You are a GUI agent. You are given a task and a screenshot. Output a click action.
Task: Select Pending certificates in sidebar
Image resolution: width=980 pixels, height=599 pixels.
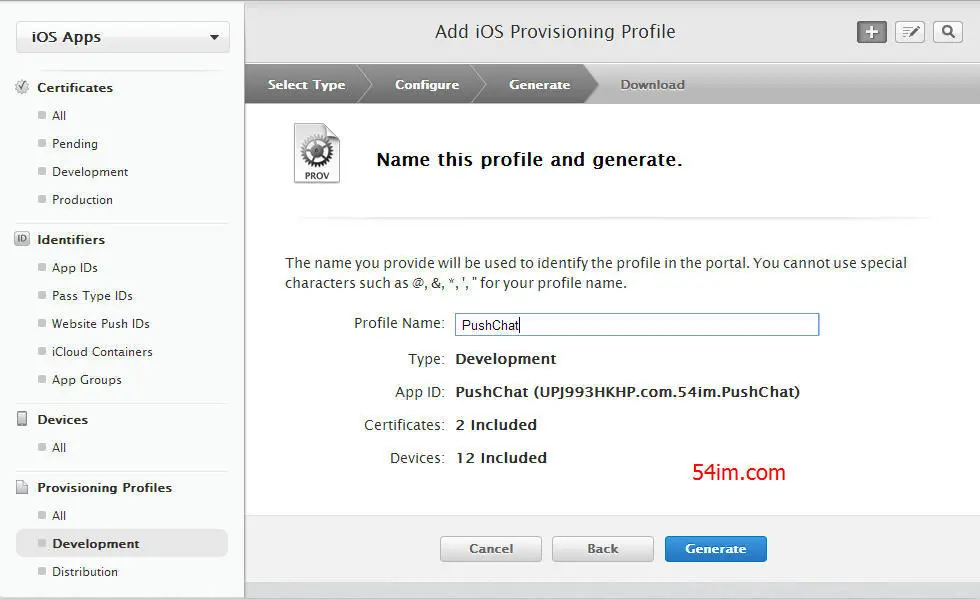point(75,144)
